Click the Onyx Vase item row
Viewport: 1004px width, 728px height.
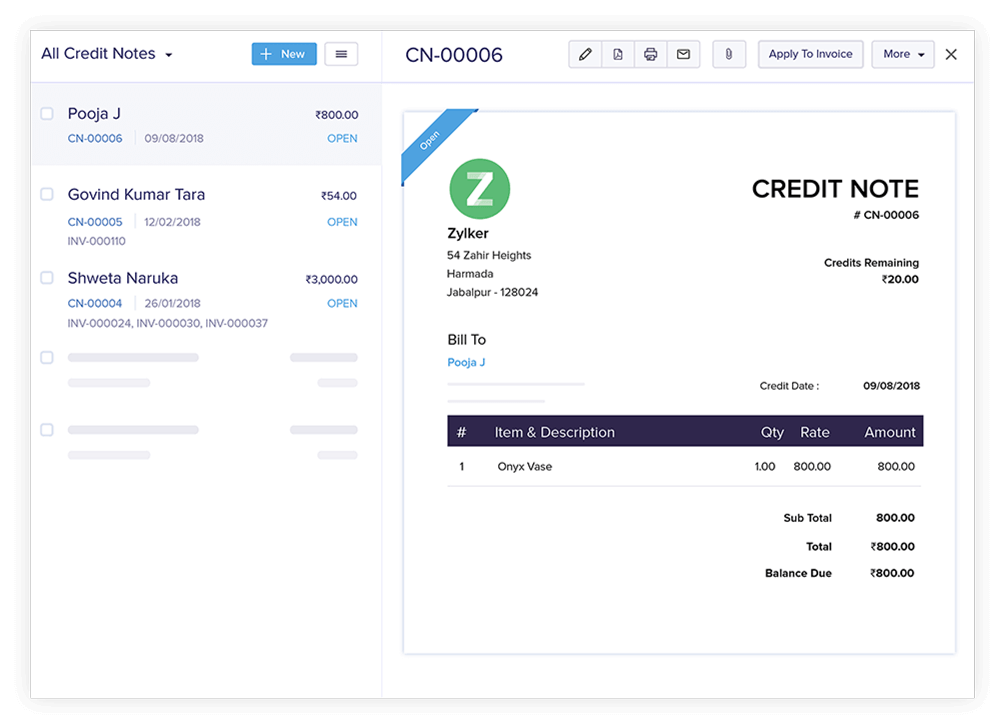tap(684, 466)
